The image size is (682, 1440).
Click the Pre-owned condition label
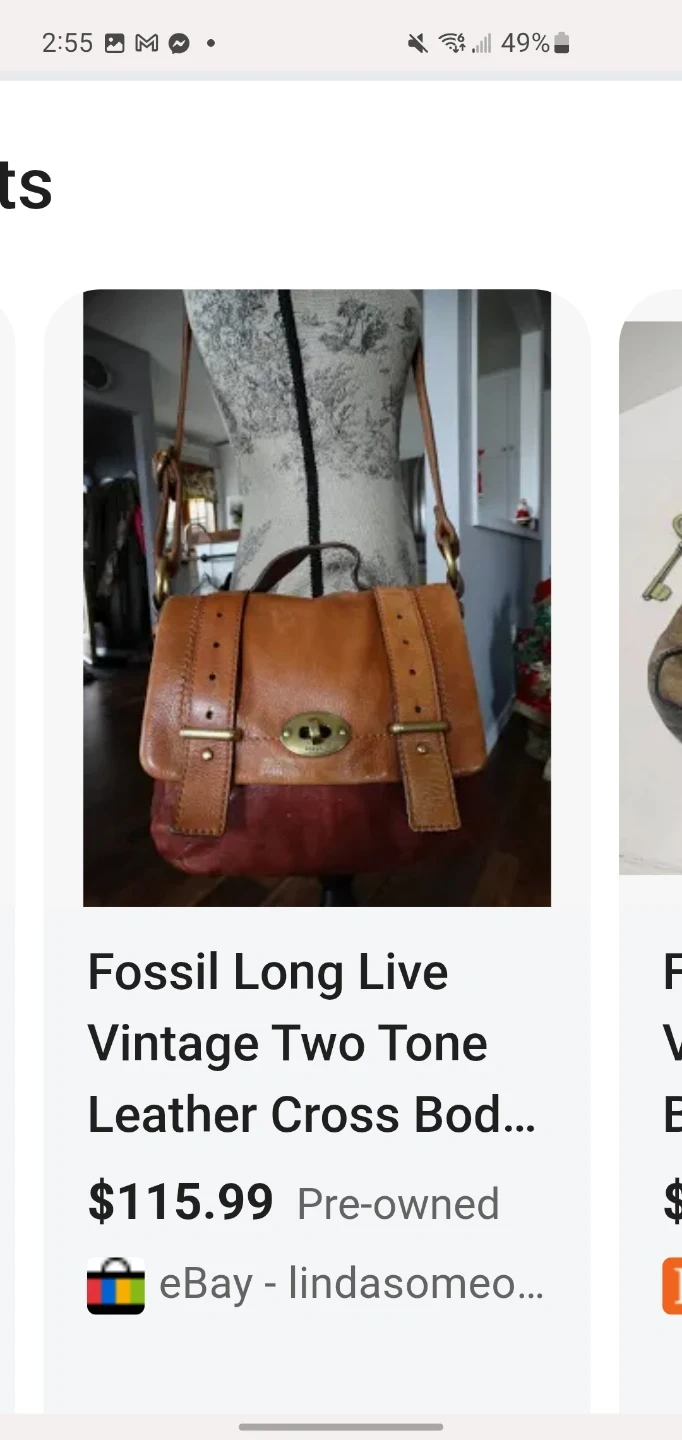pyautogui.click(x=398, y=1204)
